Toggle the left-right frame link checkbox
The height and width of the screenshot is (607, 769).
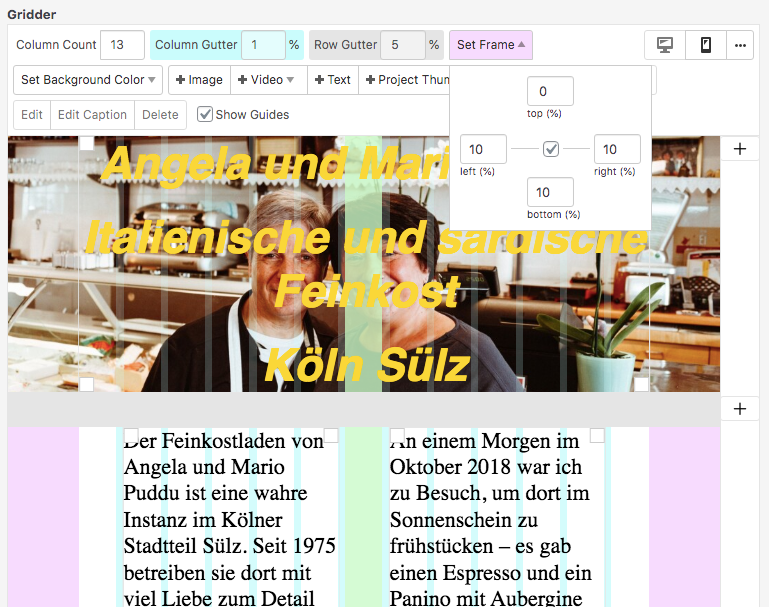click(x=551, y=149)
